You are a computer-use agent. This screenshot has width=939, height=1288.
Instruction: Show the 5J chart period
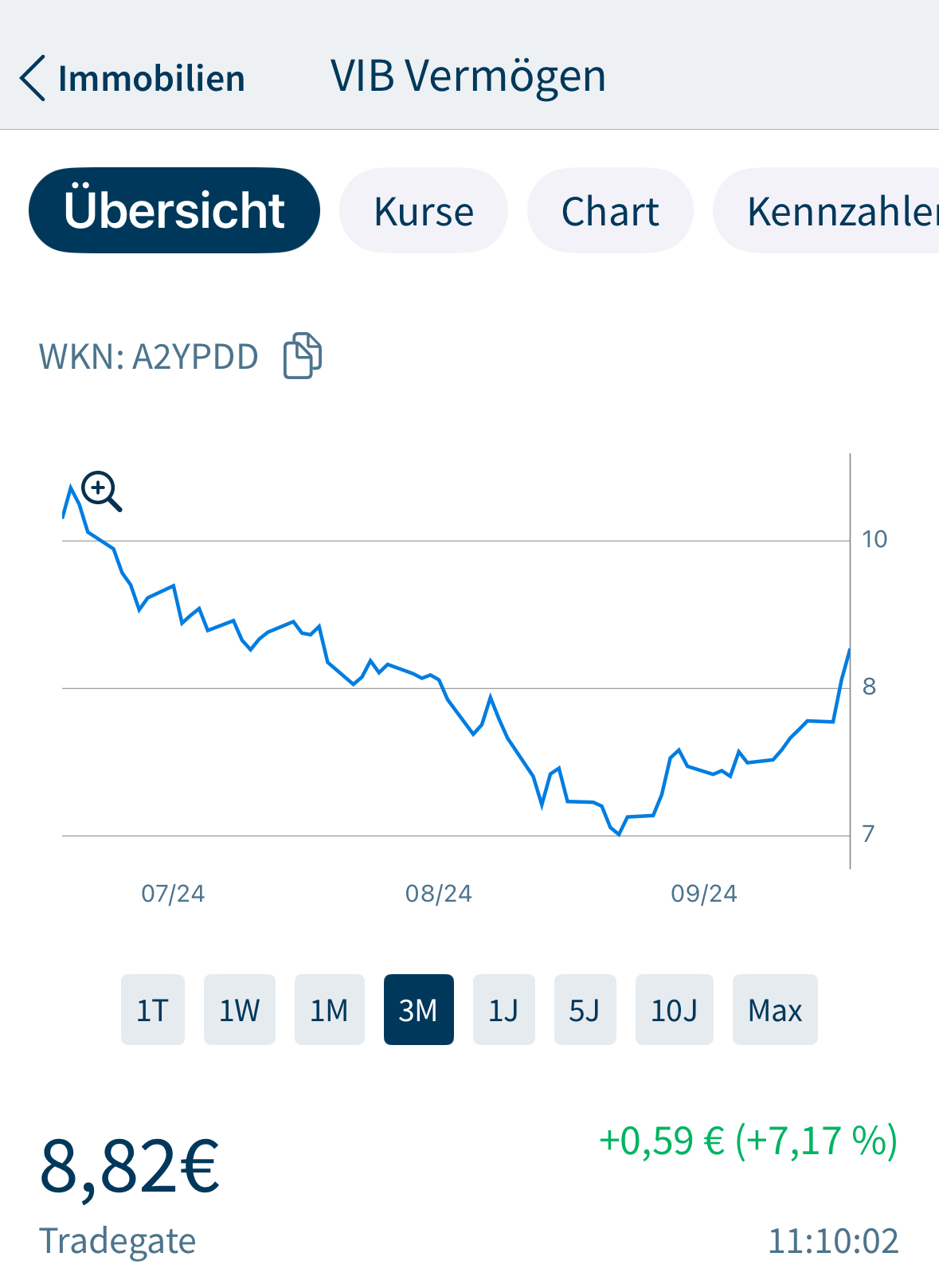pyautogui.click(x=585, y=1010)
